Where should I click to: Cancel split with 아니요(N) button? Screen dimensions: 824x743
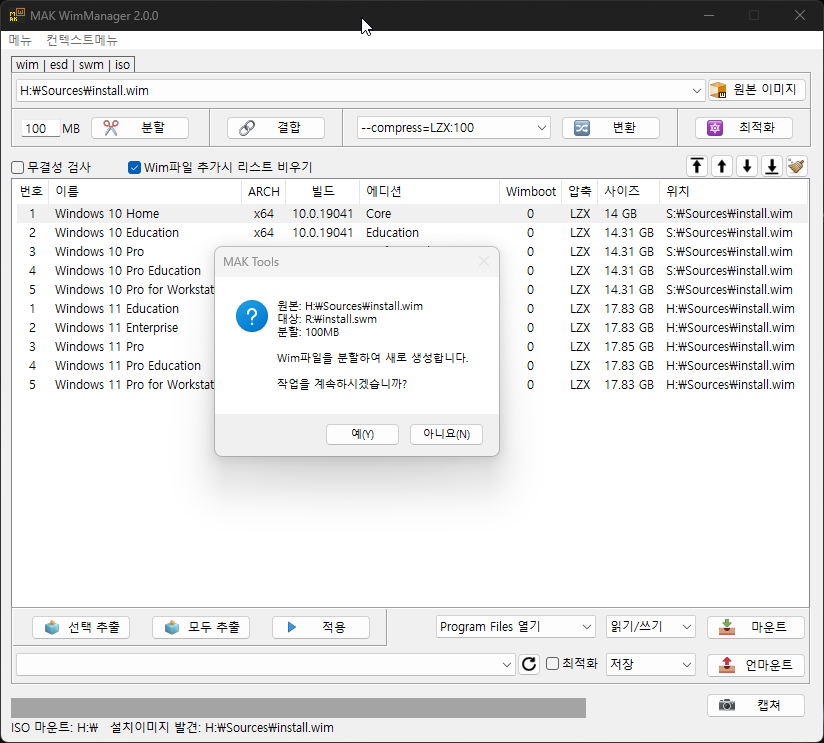click(446, 434)
